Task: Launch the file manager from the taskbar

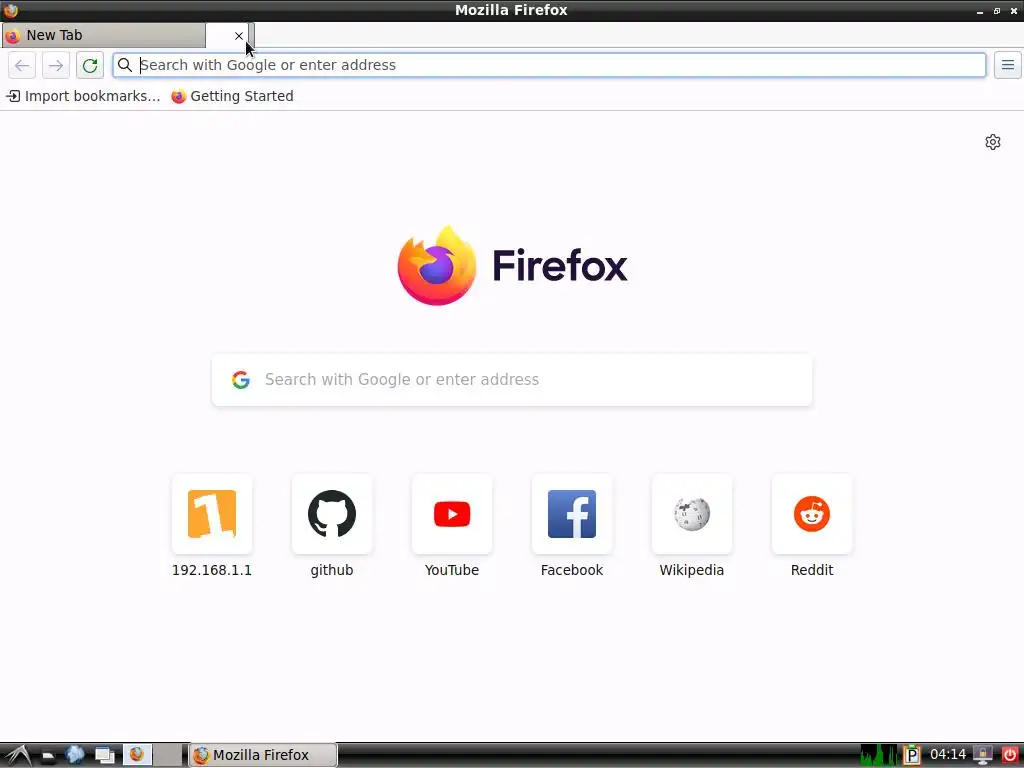Action: pyautogui.click(x=48, y=756)
